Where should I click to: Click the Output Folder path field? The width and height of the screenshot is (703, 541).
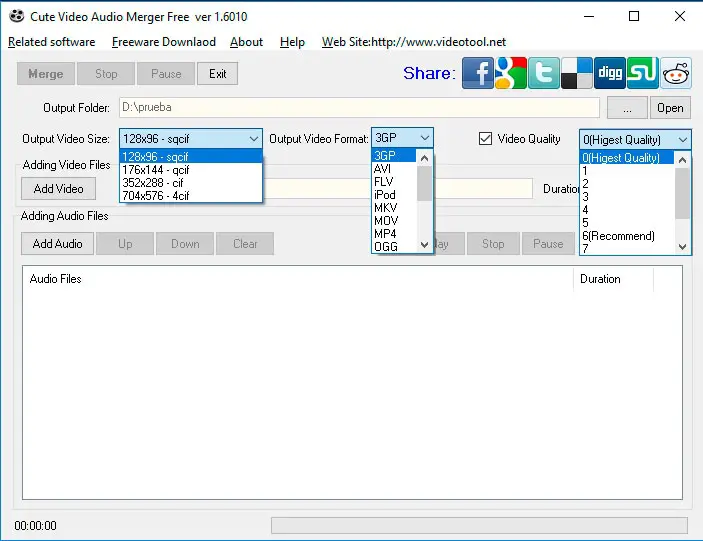coord(359,108)
